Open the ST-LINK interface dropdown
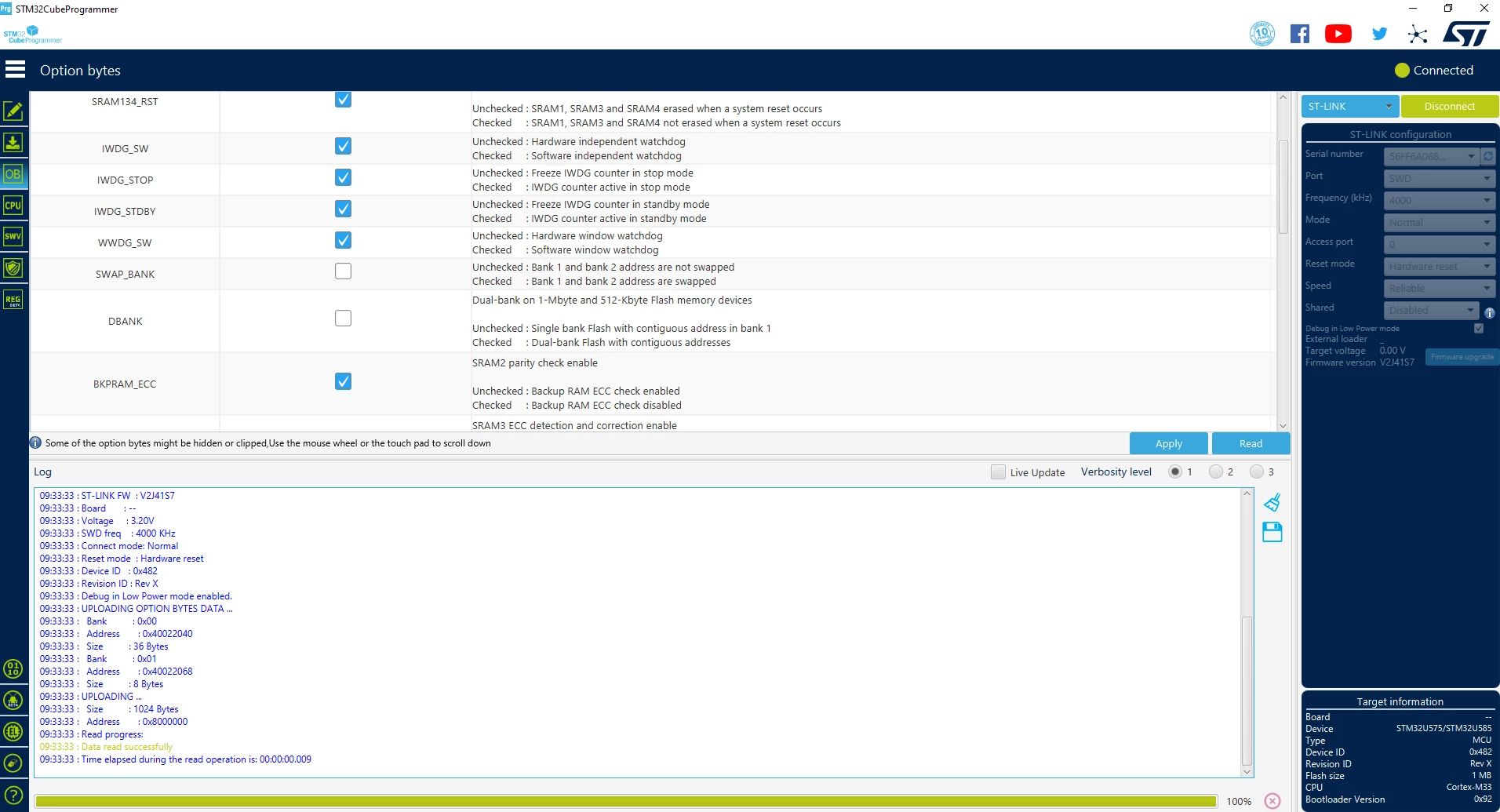The height and width of the screenshot is (812, 1500). pos(1349,106)
